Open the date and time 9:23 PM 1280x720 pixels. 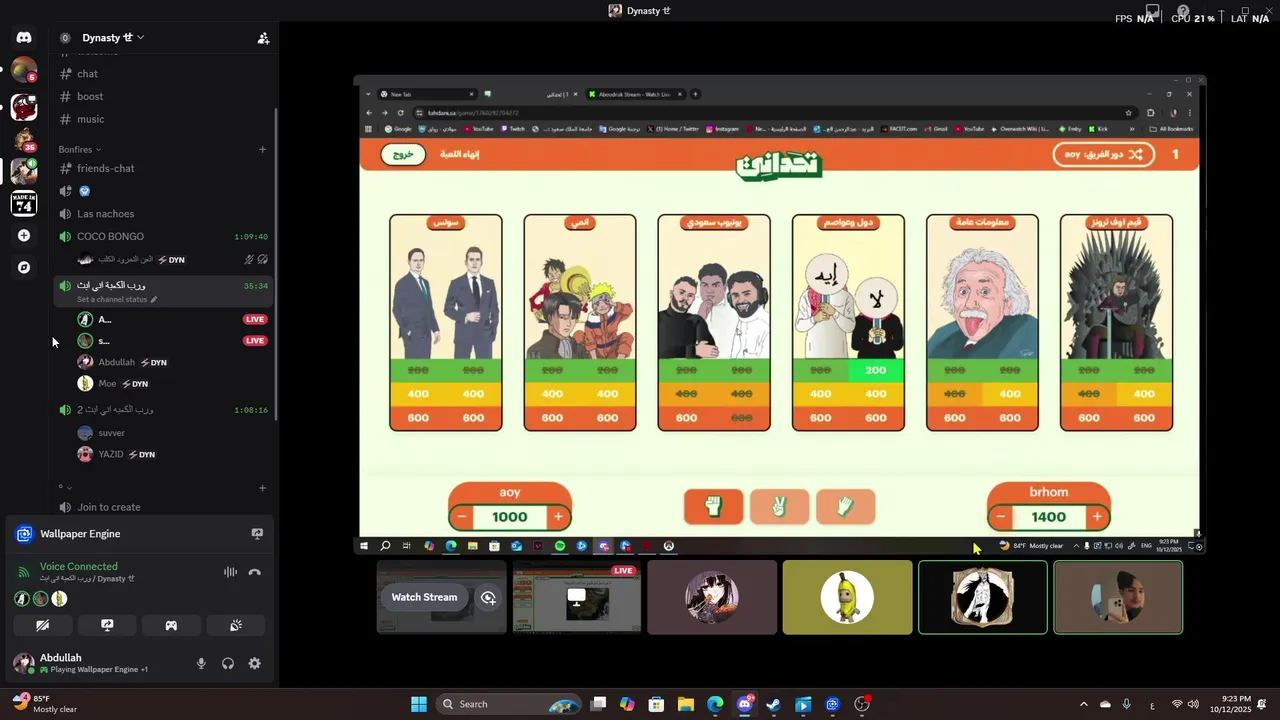[x=1230, y=704]
